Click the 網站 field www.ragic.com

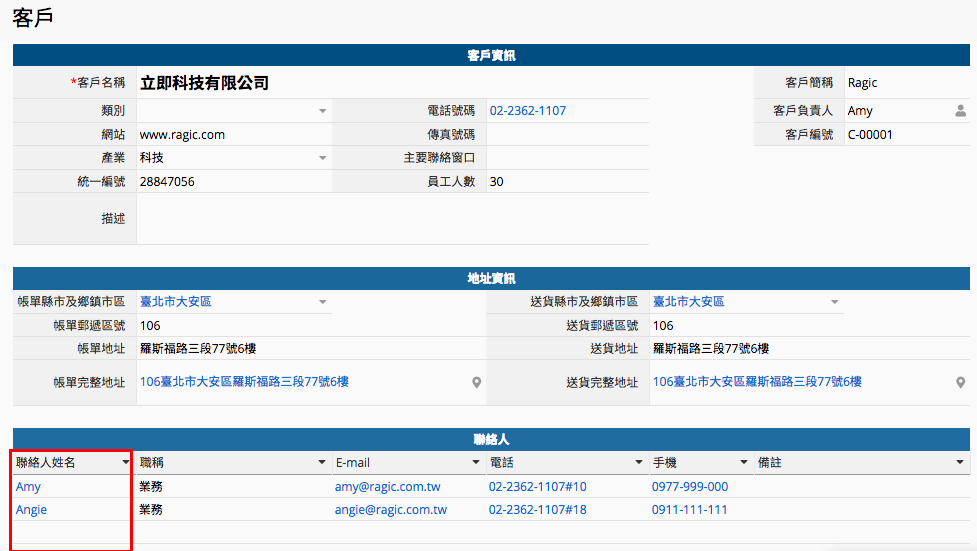(183, 134)
